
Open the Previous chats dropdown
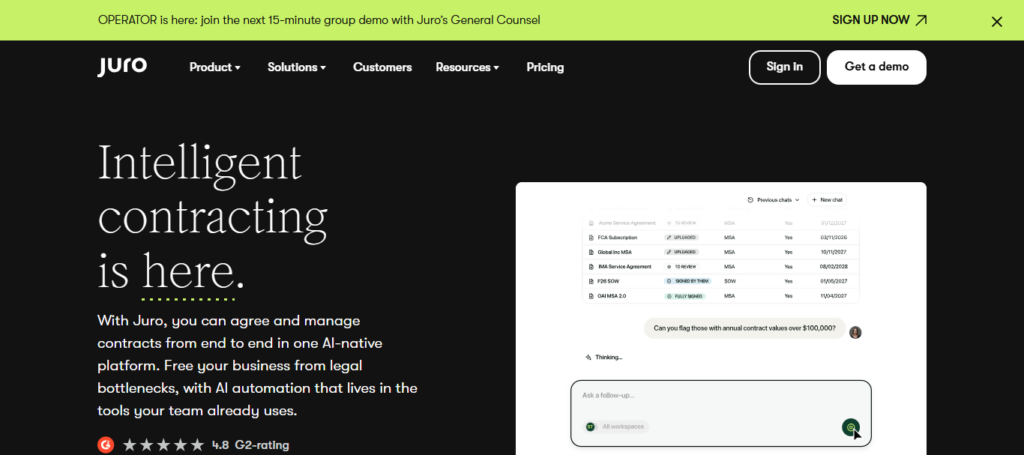click(x=774, y=200)
